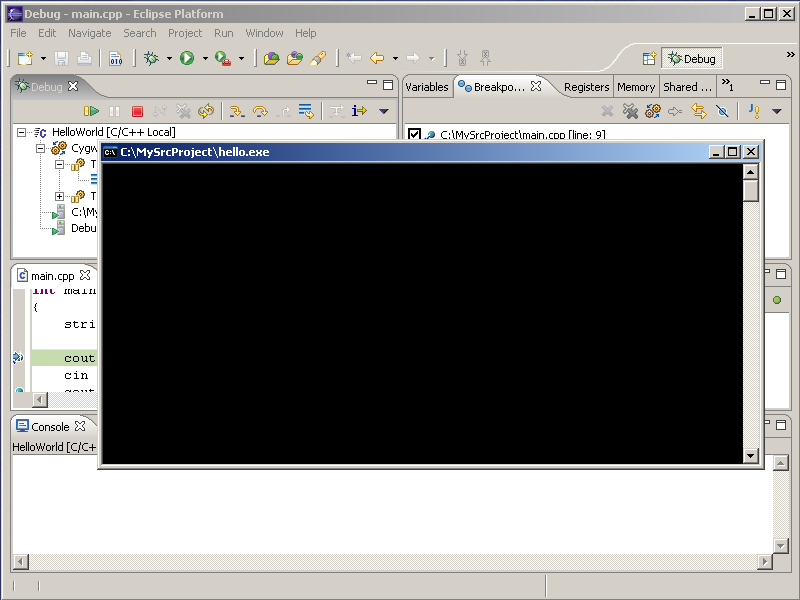Collapse the HelloWorld launch tree node
Screen dimensions: 800x600
(23, 132)
